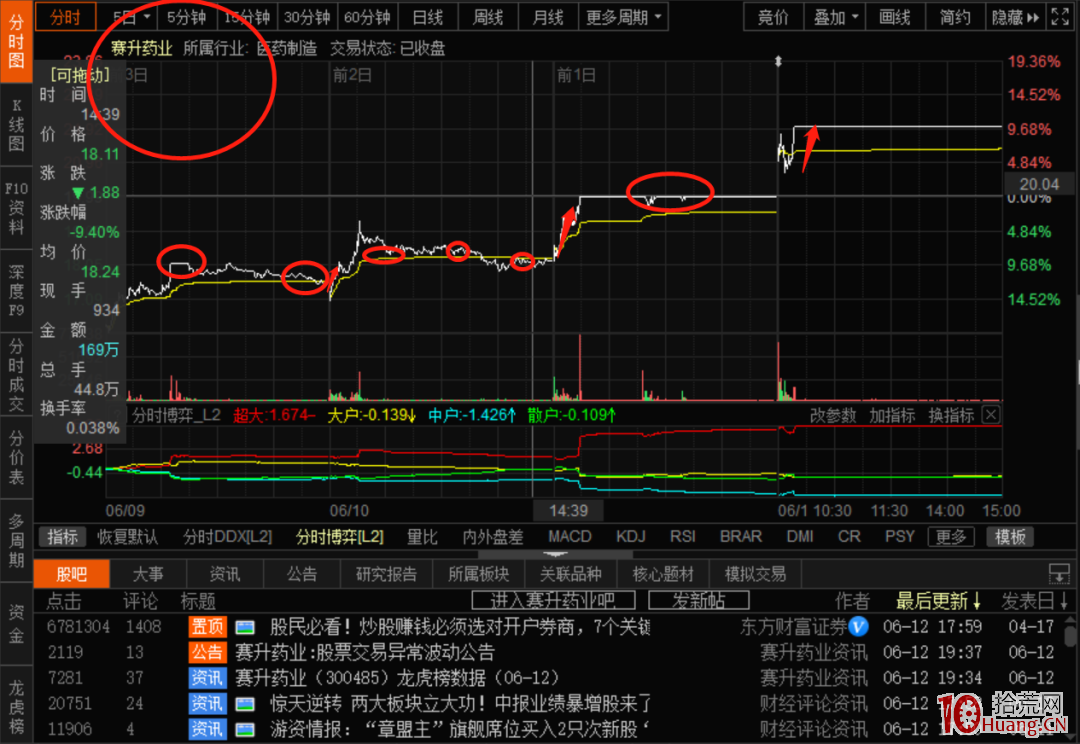Screen dimensions: 1080x744
Task: Switch to the 周线 weekly chart
Action: tap(488, 17)
